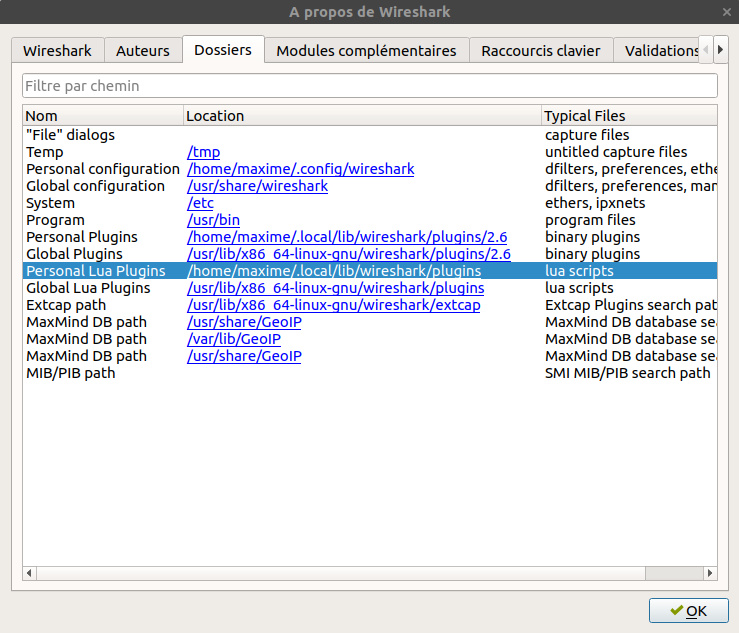This screenshot has height=633, width=739.
Task: Open the /tmp link
Action: [x=204, y=152]
